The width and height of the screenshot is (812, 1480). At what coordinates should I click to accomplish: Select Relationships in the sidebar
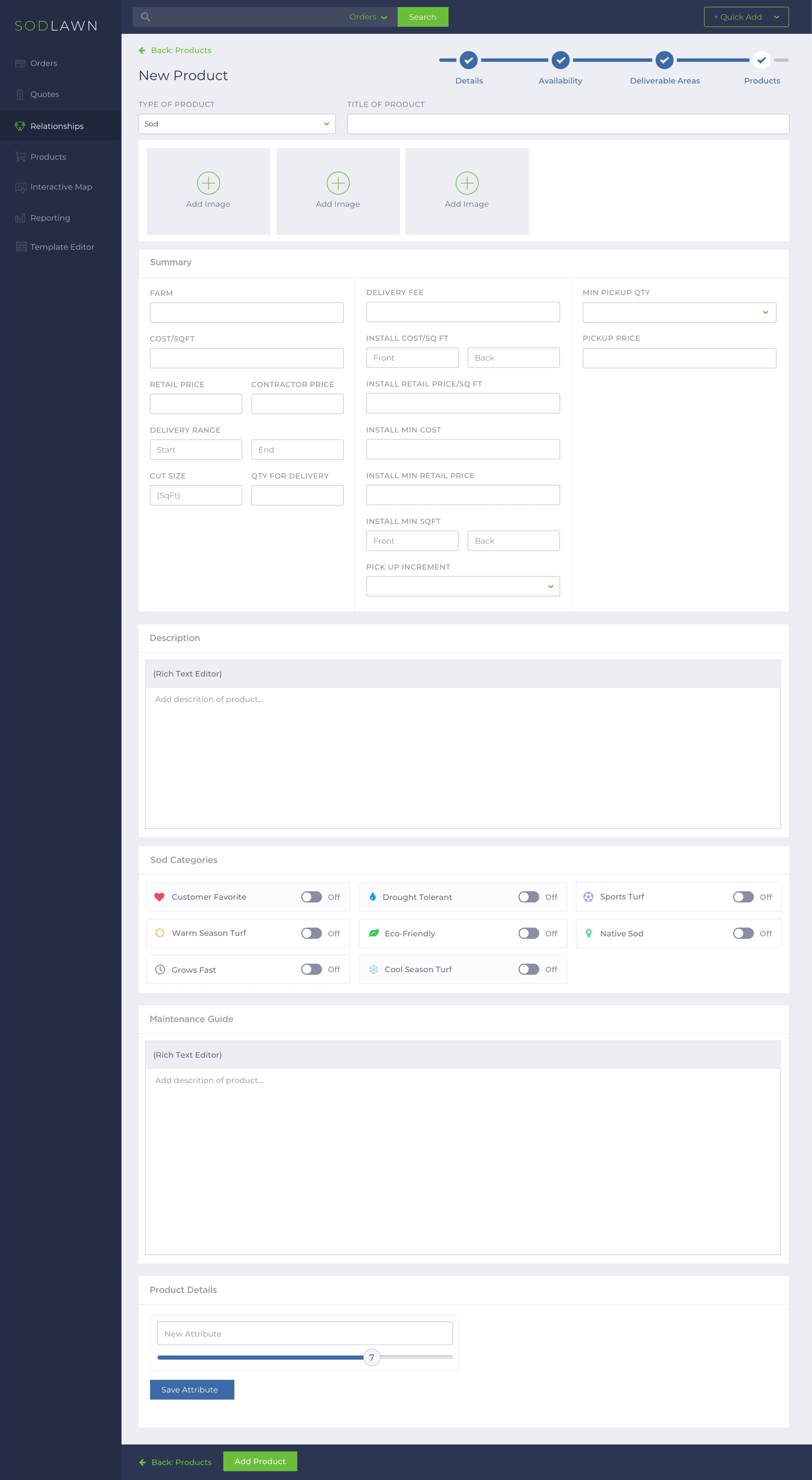tap(60, 126)
